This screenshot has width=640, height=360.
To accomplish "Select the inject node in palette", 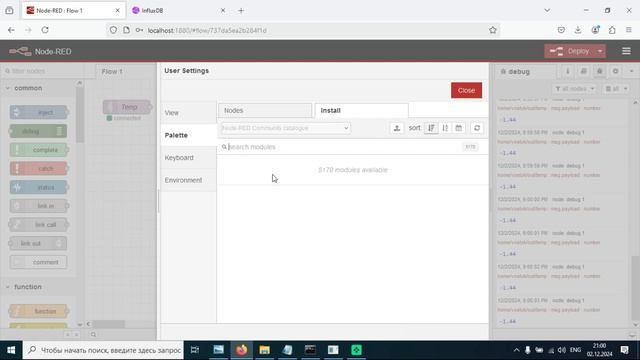I will click(38, 112).
